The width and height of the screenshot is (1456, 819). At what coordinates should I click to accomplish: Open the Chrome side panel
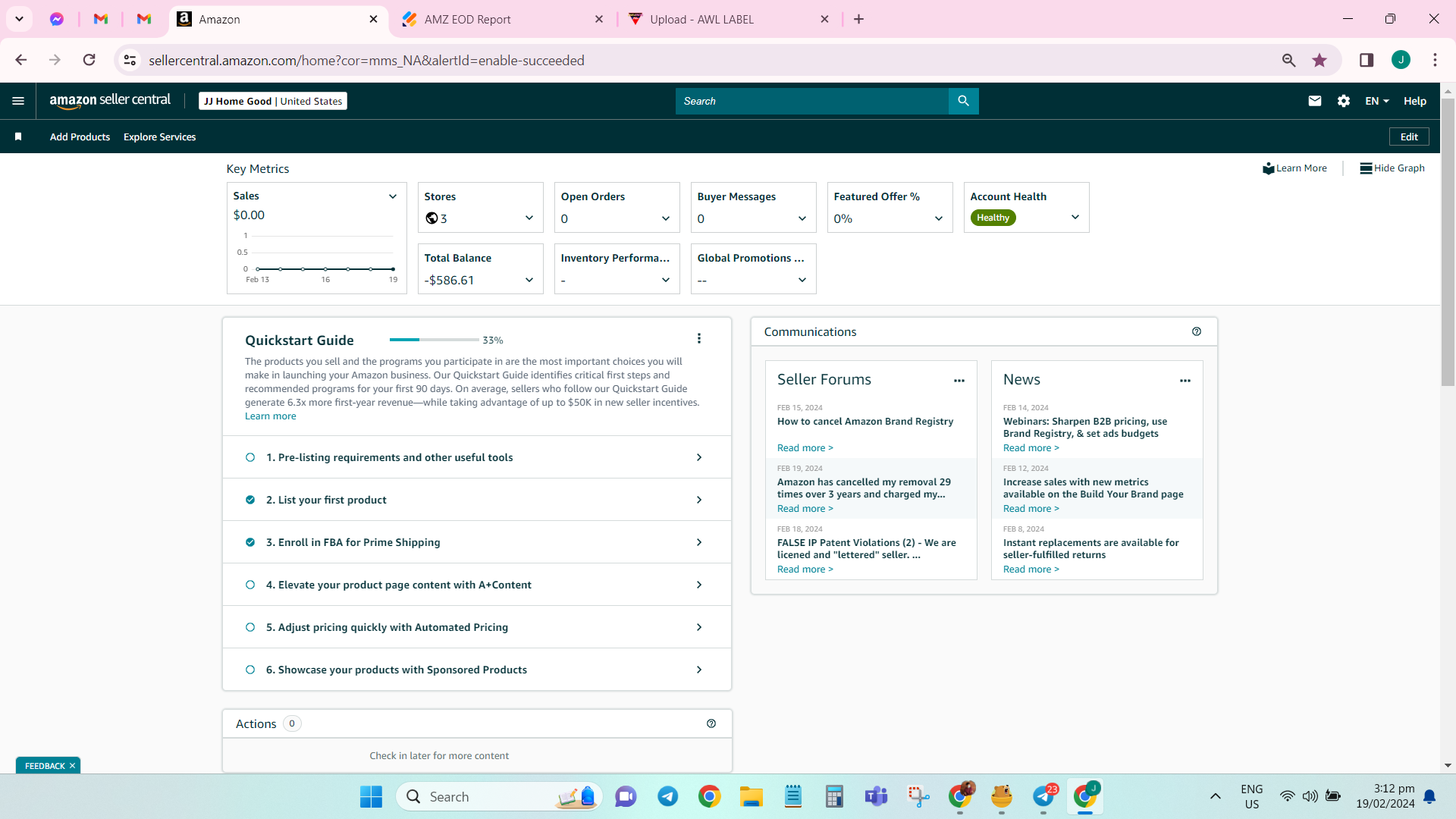tap(1367, 60)
